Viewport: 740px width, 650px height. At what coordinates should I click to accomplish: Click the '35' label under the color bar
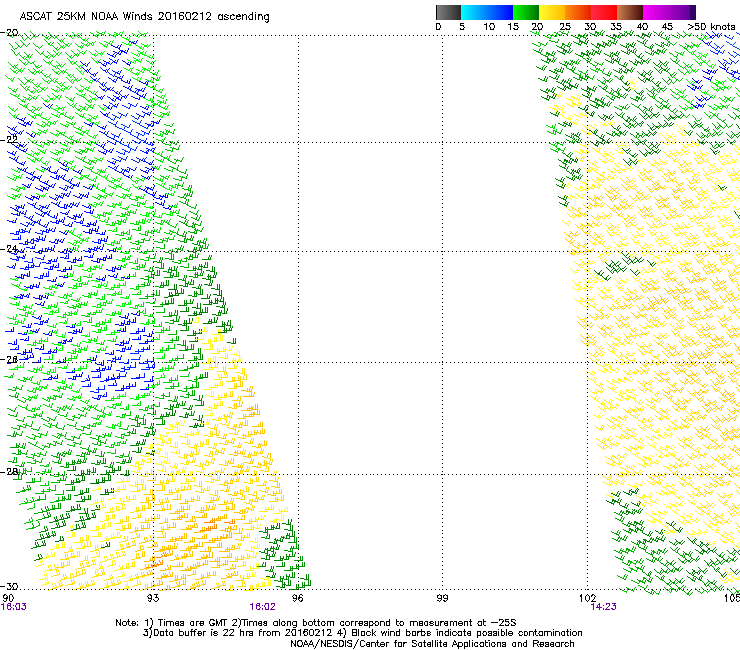click(x=616, y=27)
